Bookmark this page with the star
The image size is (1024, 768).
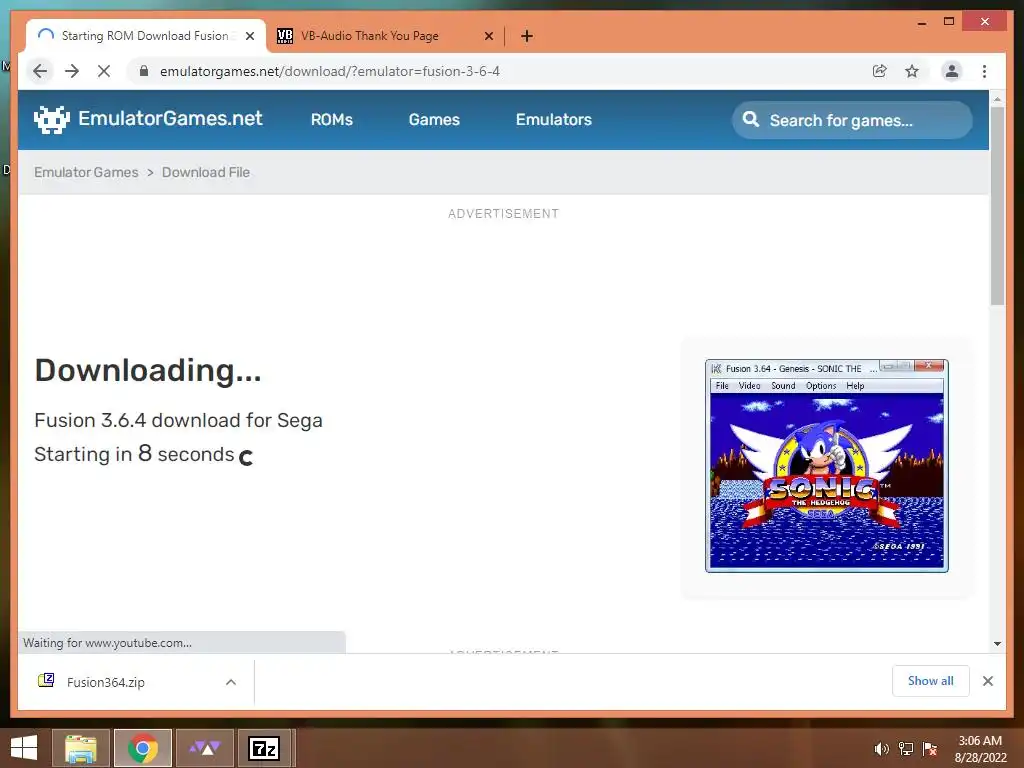click(912, 71)
